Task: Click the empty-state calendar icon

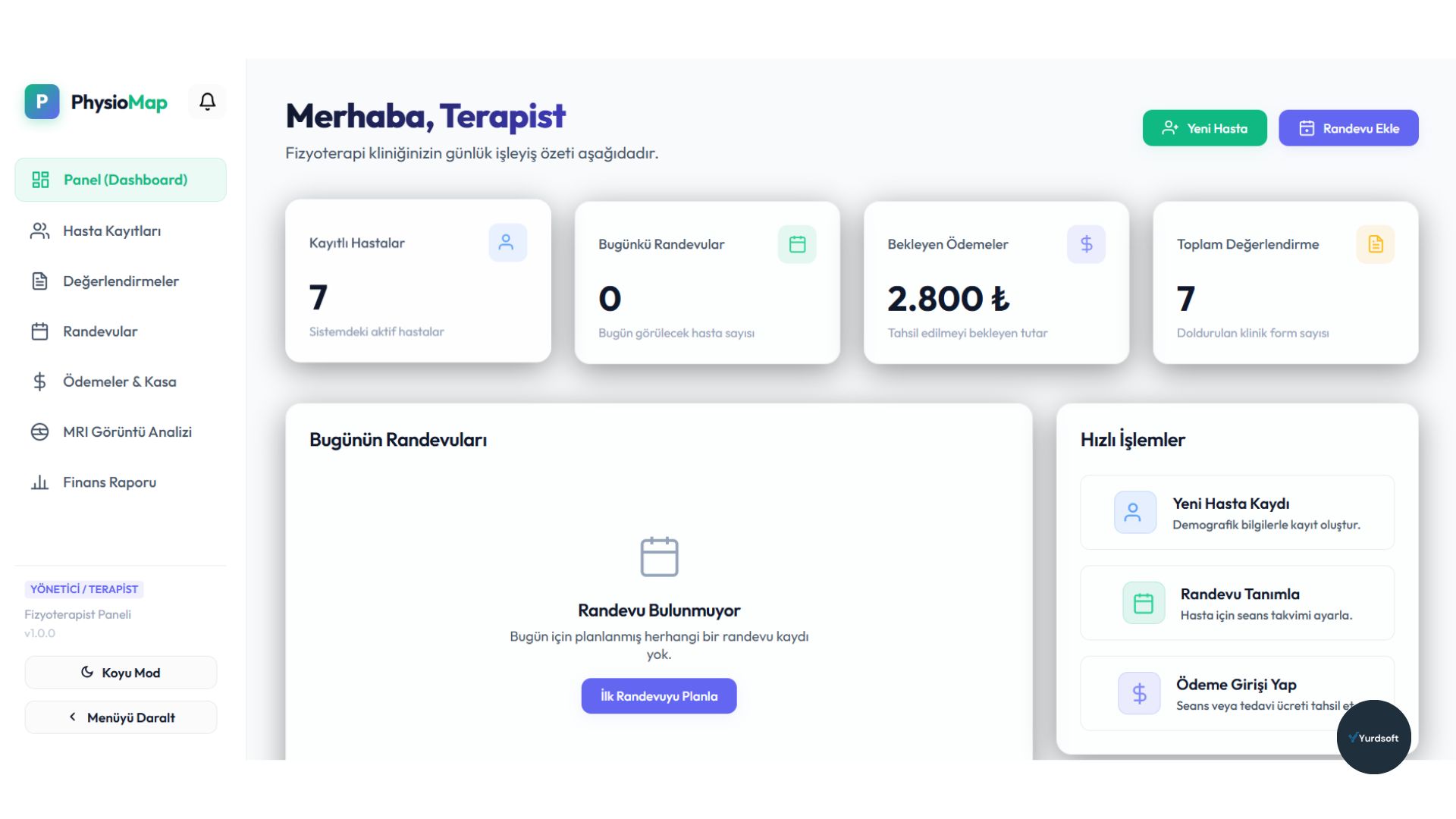Action: [x=659, y=557]
